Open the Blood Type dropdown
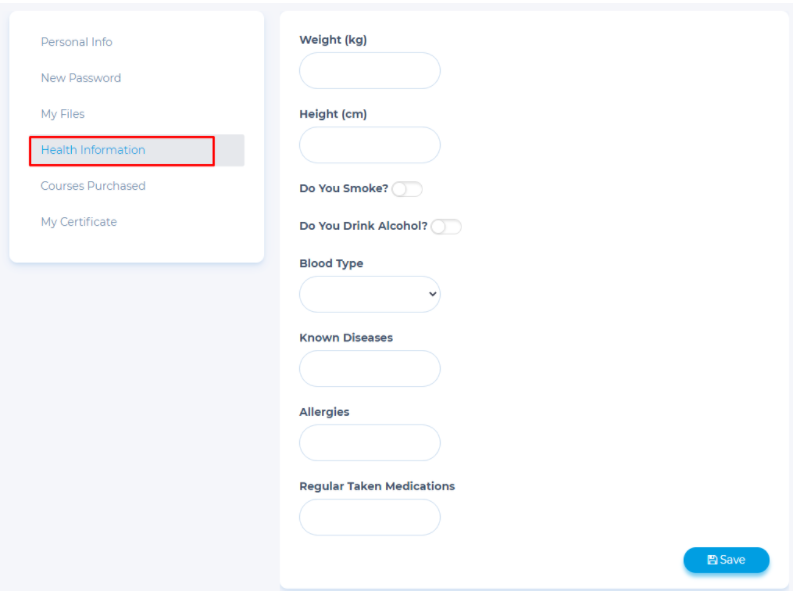This screenshot has height=593, width=793. (x=370, y=294)
